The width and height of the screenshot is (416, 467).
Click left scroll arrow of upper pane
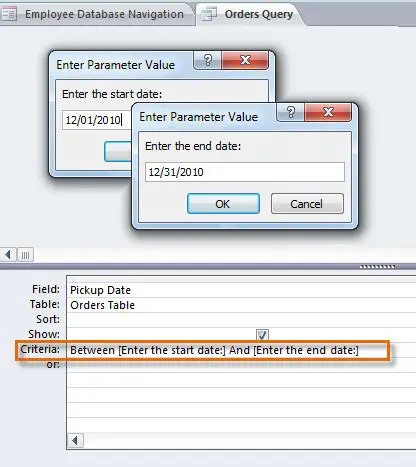(x=8, y=255)
